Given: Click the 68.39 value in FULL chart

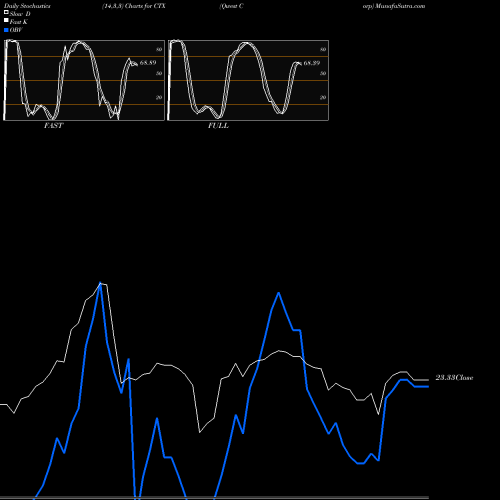Looking at the screenshot, I should point(312,63).
